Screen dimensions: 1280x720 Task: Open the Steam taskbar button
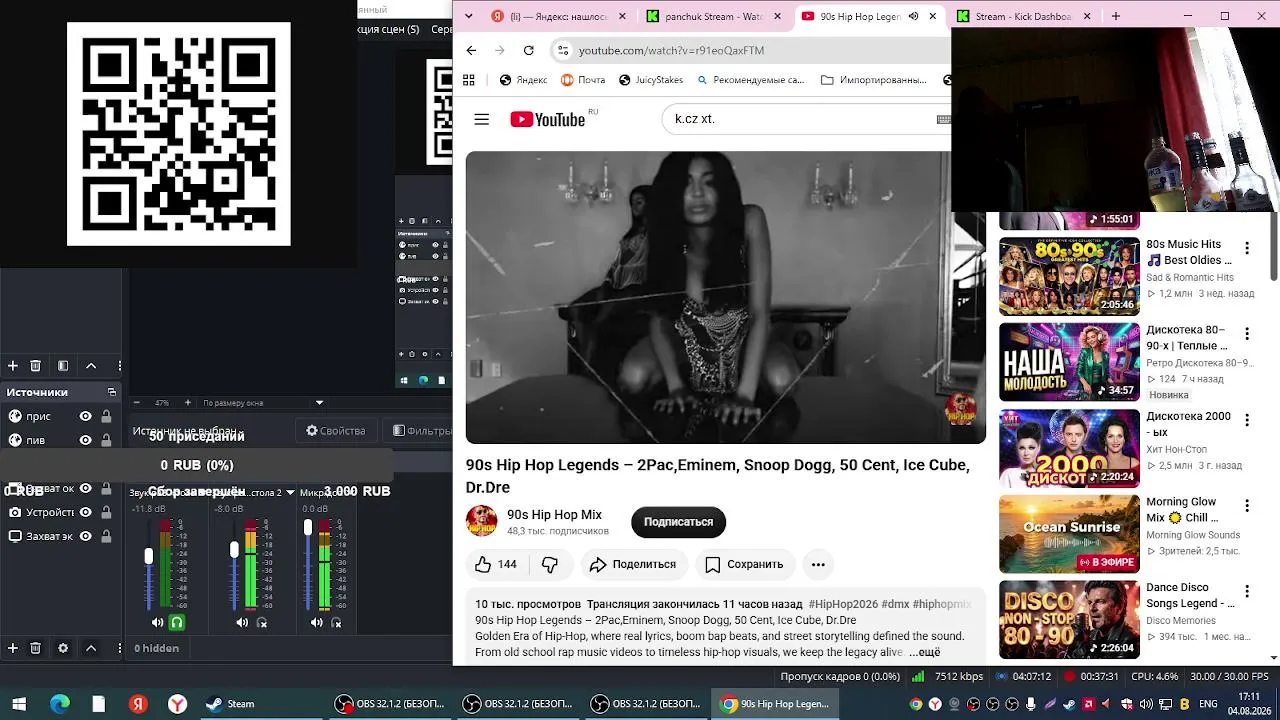pyautogui.click(x=231, y=704)
